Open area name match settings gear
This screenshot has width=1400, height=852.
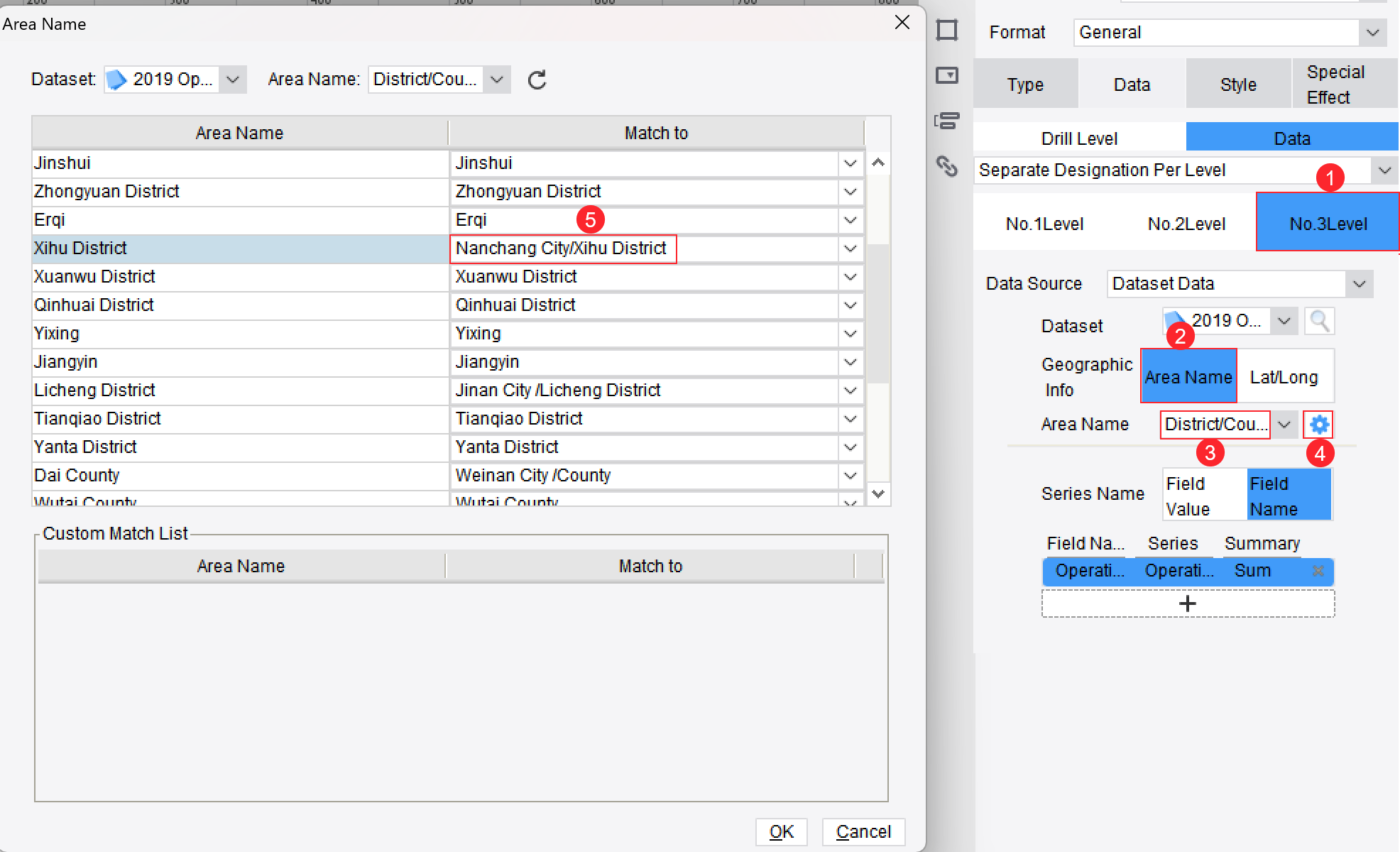coord(1319,425)
